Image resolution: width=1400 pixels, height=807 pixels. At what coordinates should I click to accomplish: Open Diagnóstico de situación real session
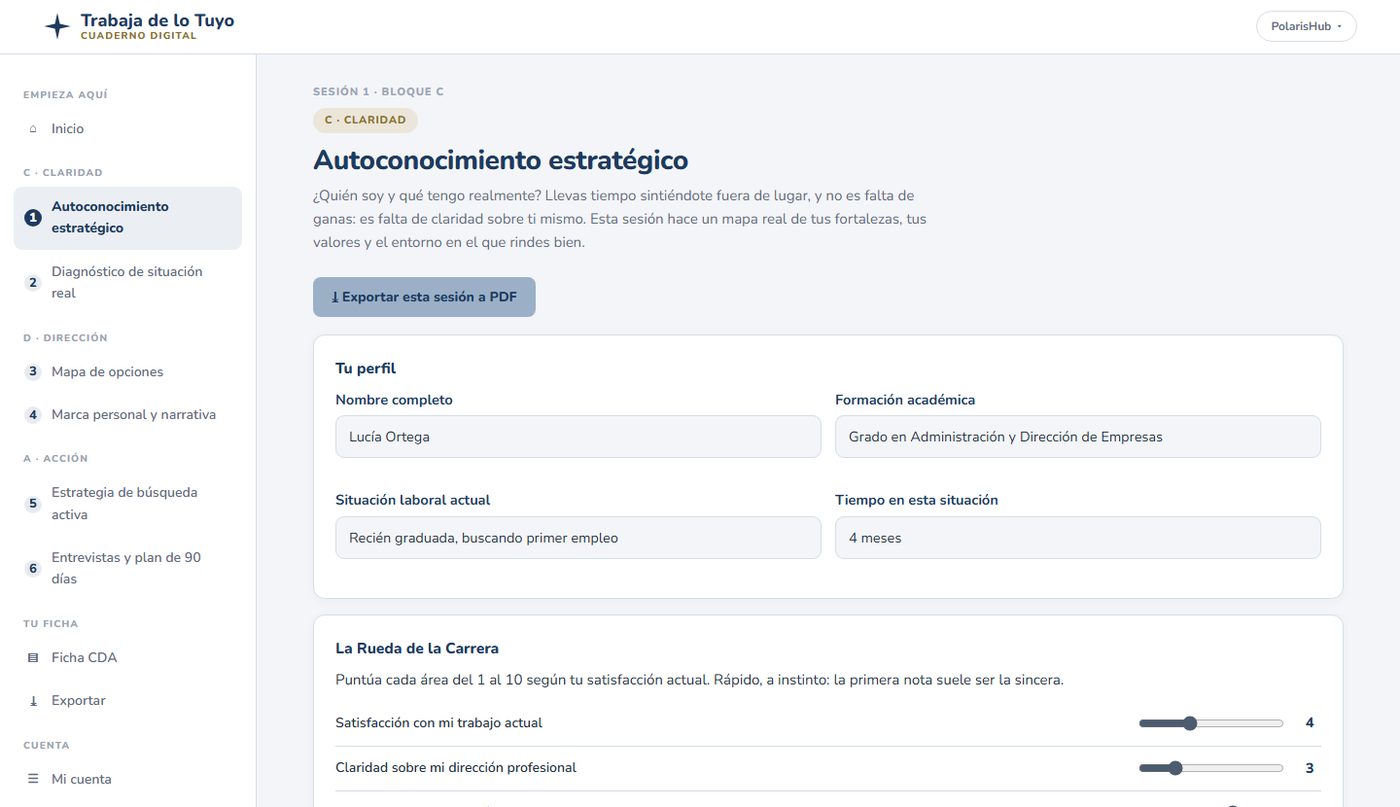[x=128, y=283]
